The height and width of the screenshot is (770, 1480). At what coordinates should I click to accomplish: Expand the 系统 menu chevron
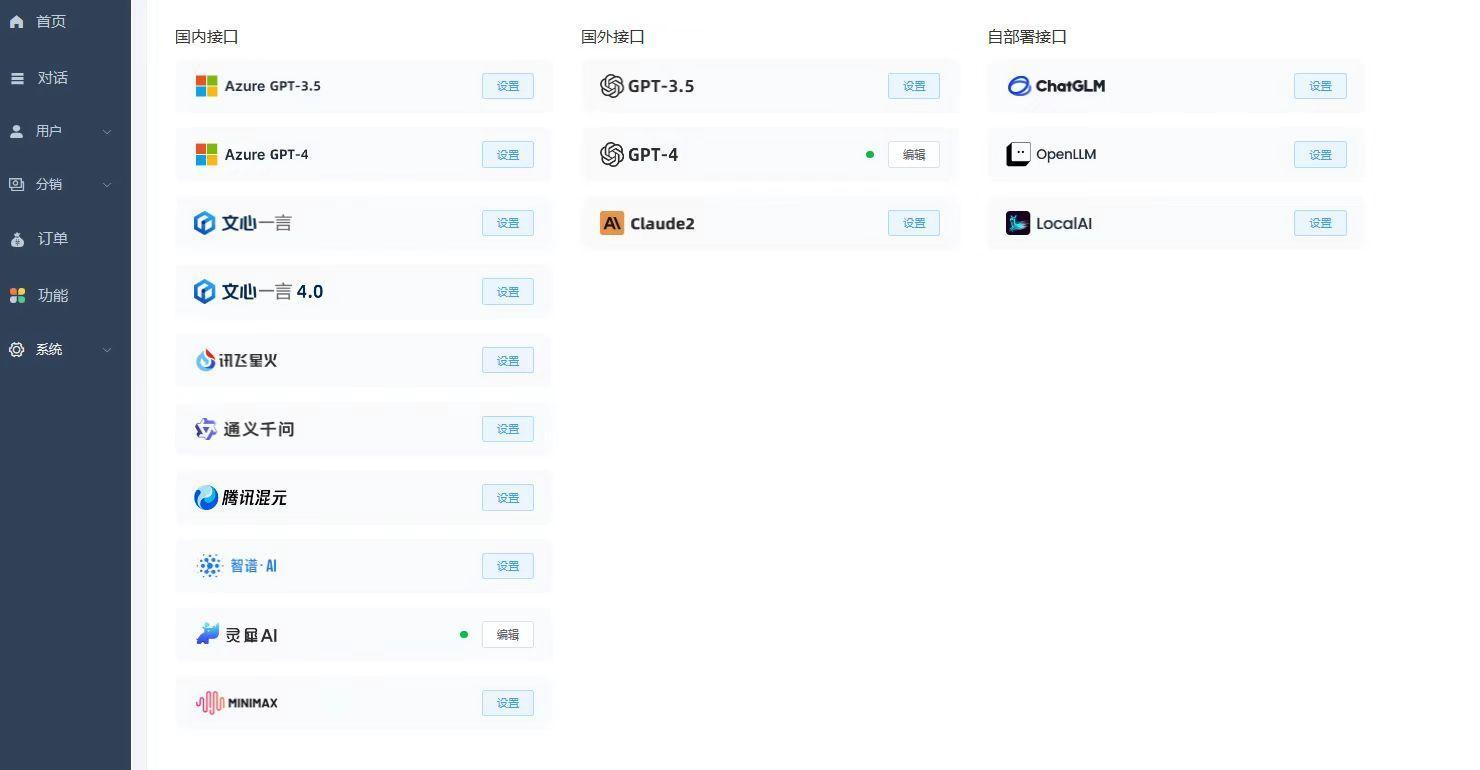pos(107,349)
